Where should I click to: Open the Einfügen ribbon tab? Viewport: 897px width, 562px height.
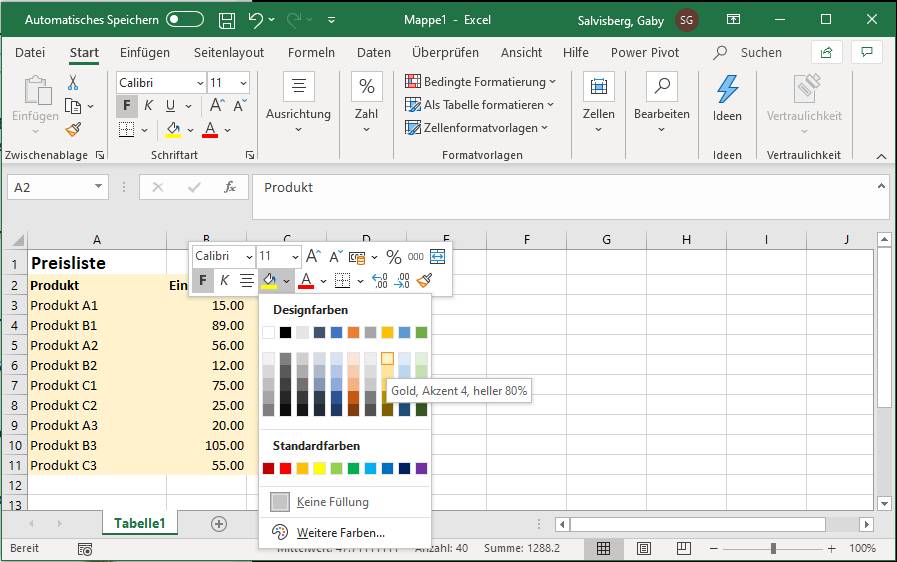click(145, 52)
